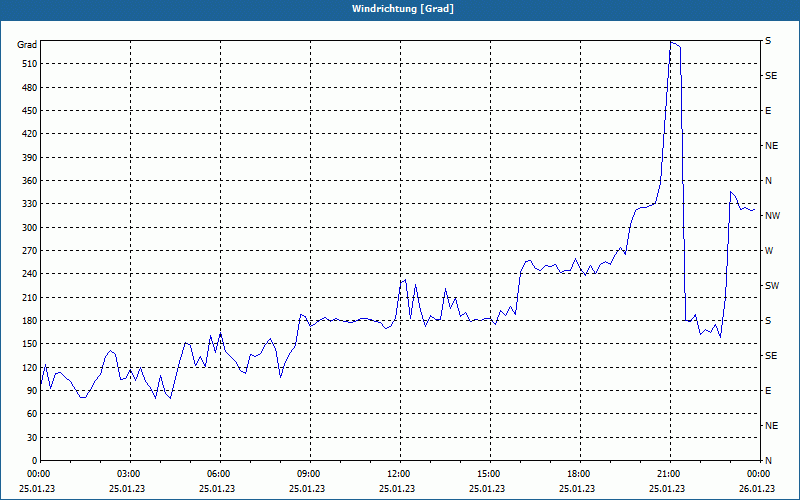Select the 25.01.23 date under 21:00

(667, 488)
